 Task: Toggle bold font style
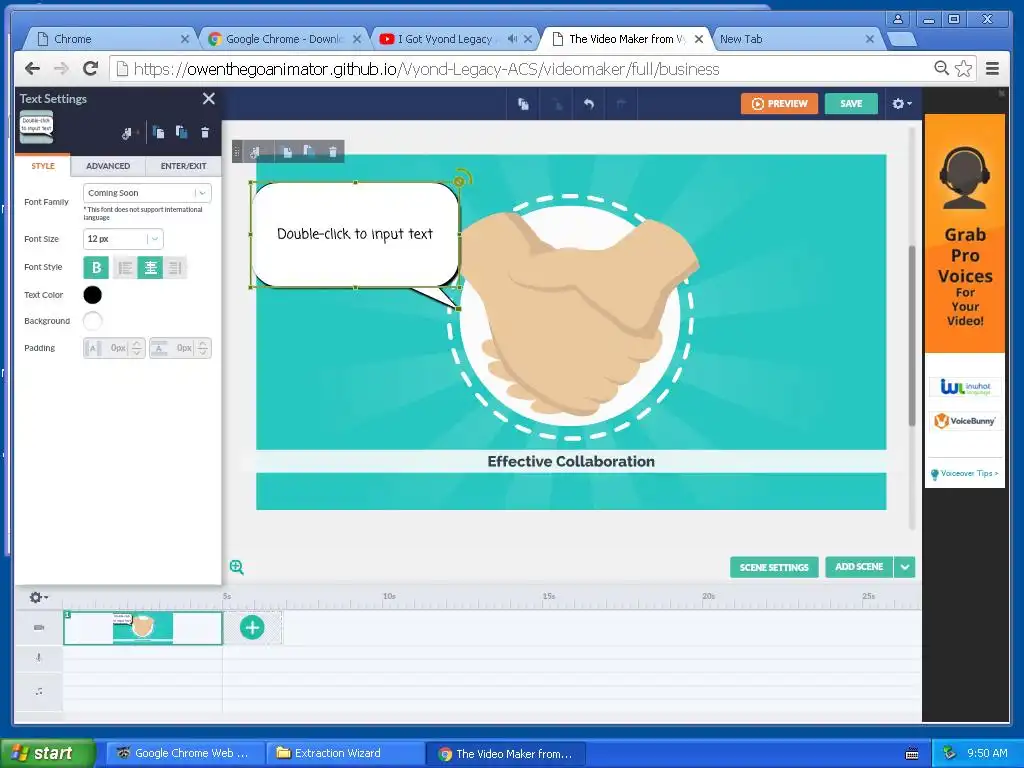tap(96, 267)
